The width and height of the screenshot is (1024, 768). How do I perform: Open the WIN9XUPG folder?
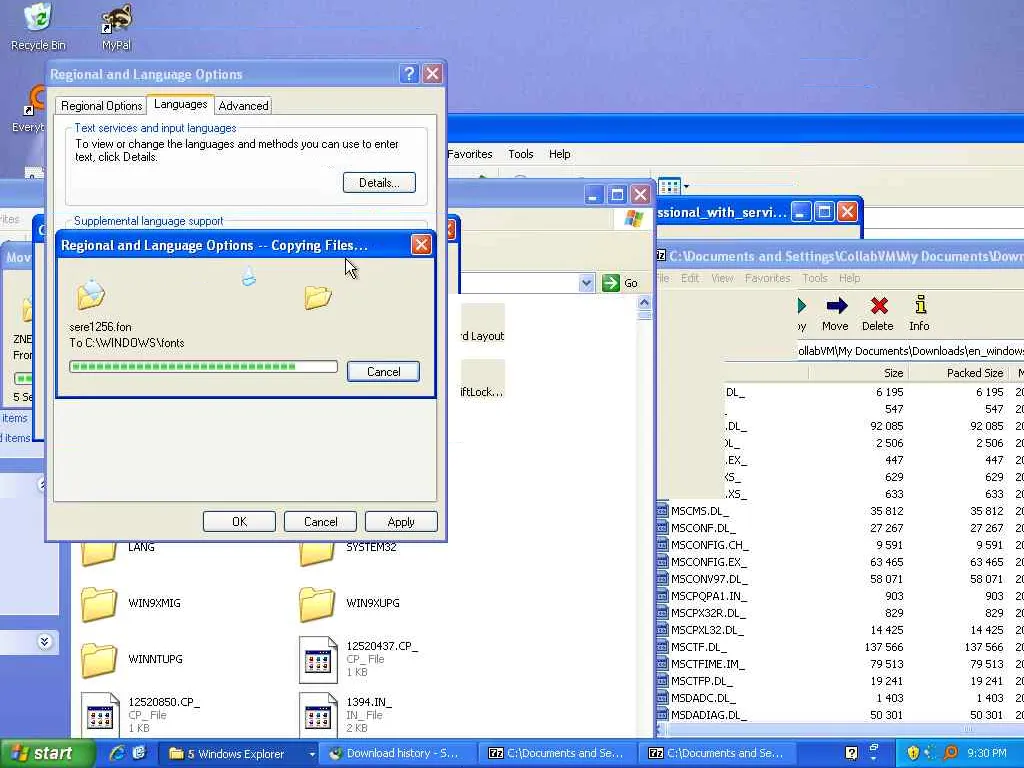click(x=317, y=604)
